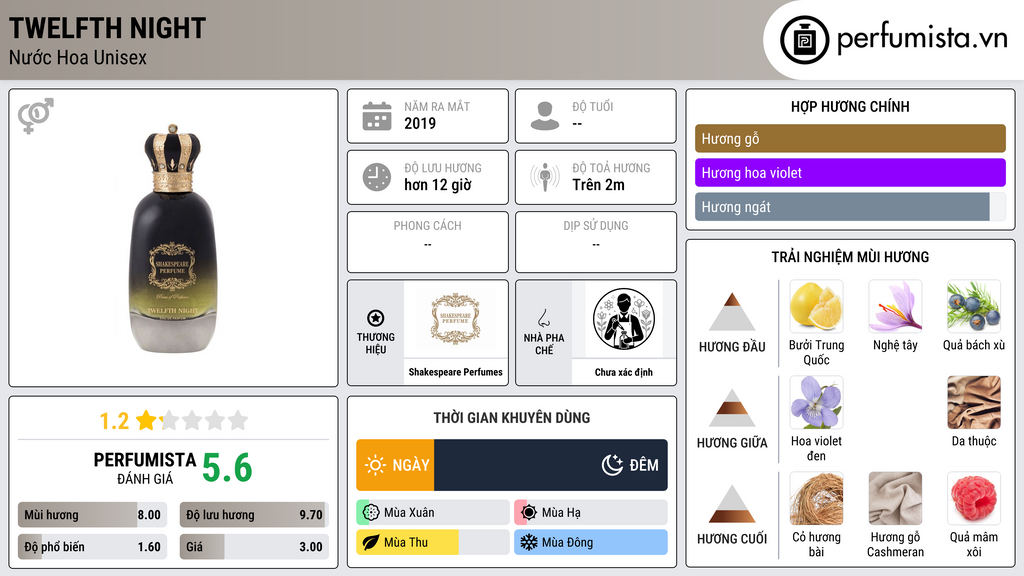Open the Hoa violet đen note image
This screenshot has width=1024, height=576.
point(816,402)
